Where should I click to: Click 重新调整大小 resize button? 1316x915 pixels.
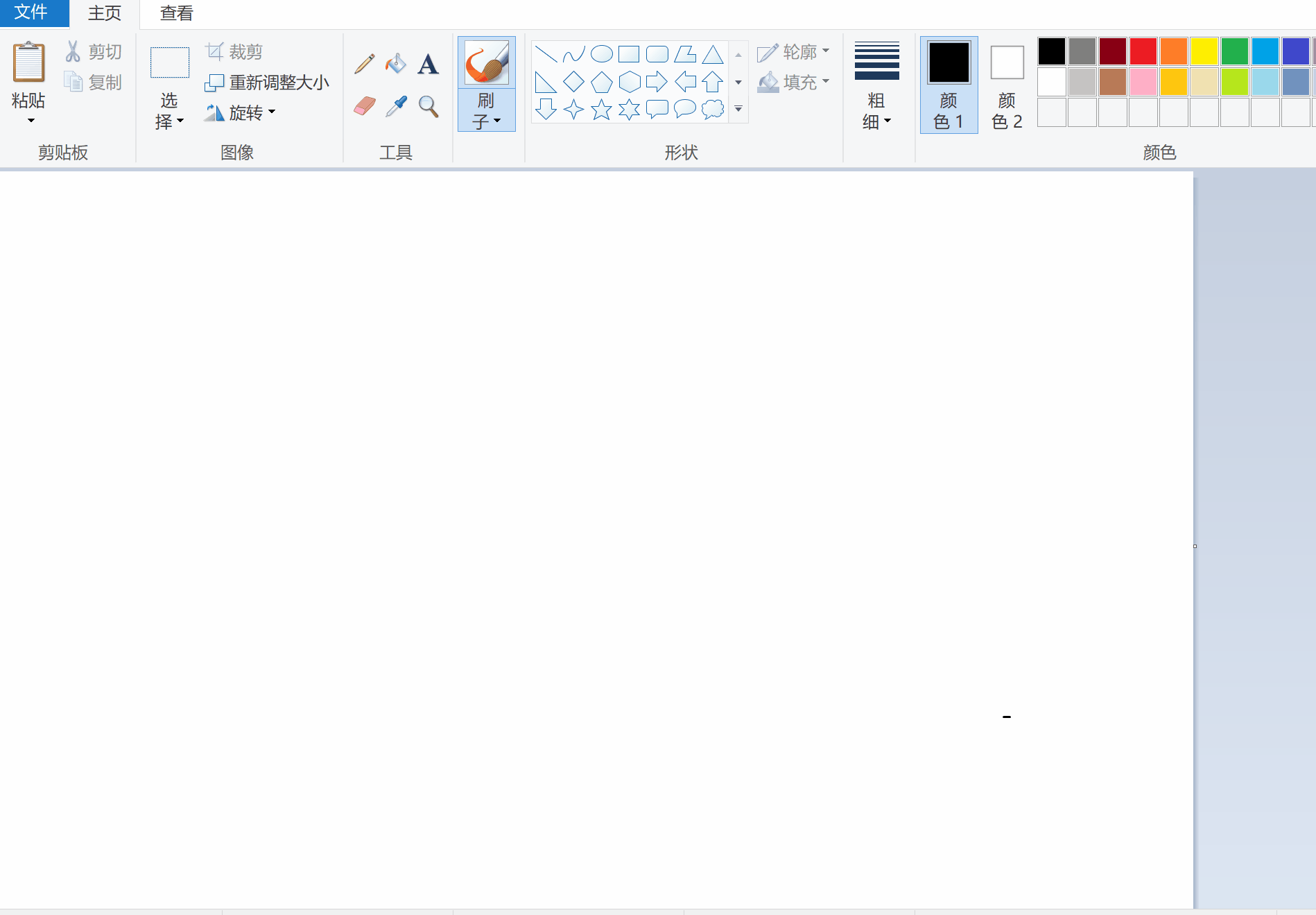point(267,83)
